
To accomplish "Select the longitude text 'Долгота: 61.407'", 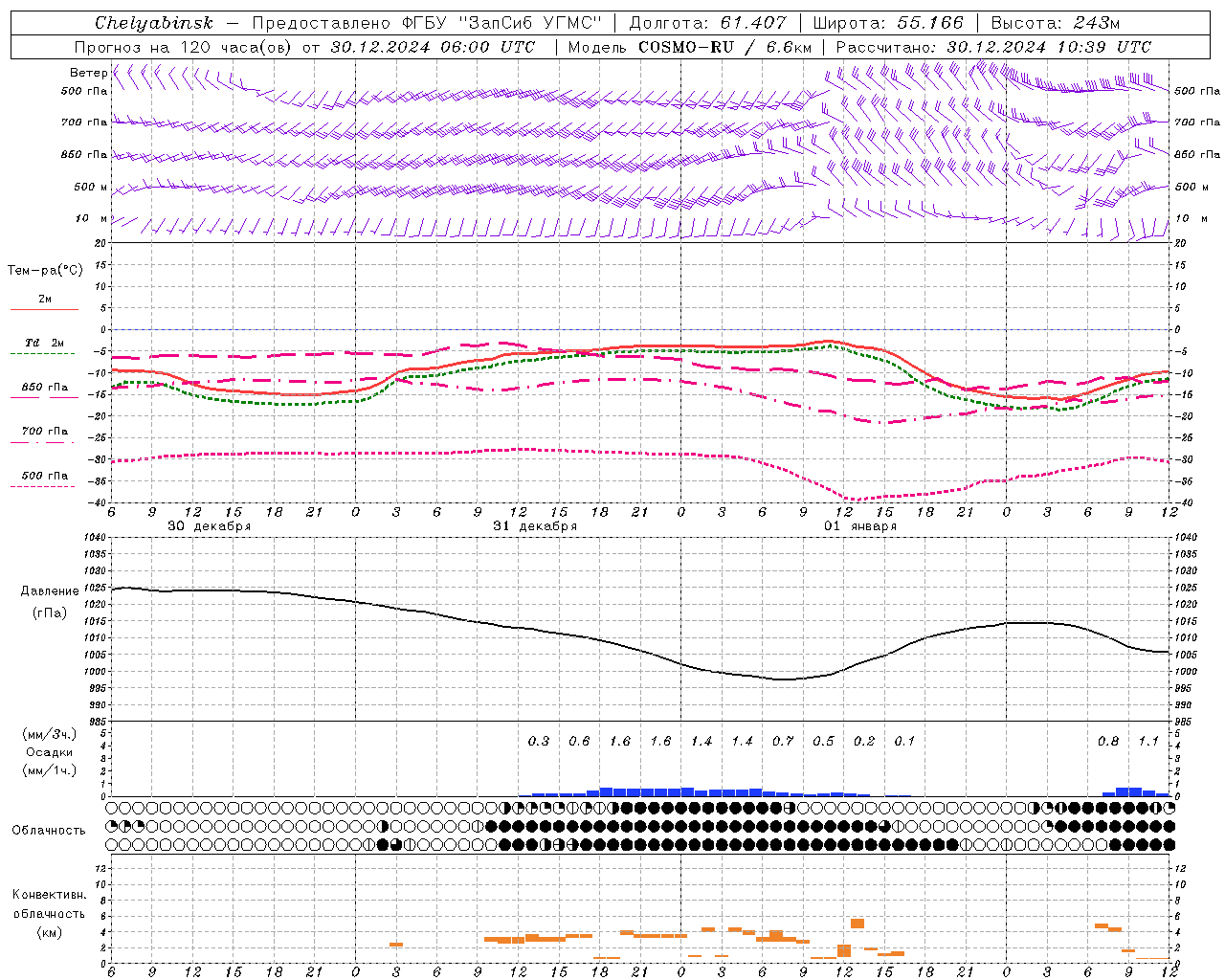I will 708,23.
